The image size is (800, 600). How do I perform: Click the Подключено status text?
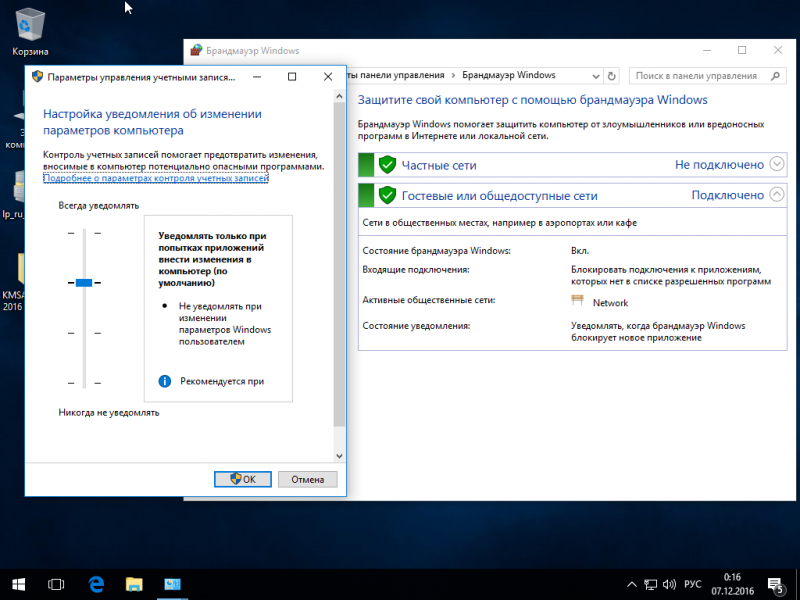coord(727,195)
